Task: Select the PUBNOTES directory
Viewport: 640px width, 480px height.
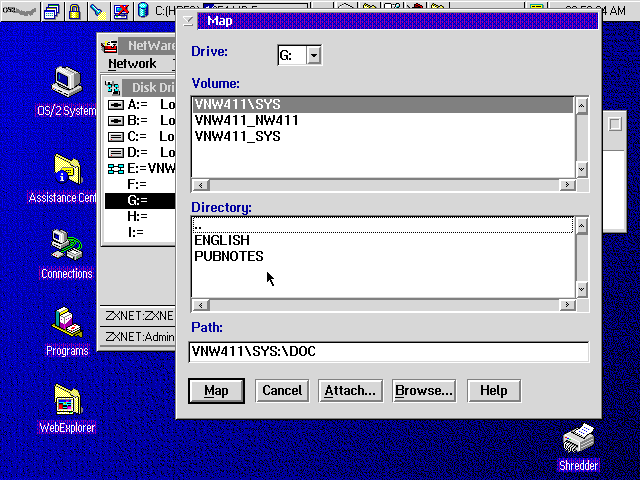Action: (x=383, y=256)
